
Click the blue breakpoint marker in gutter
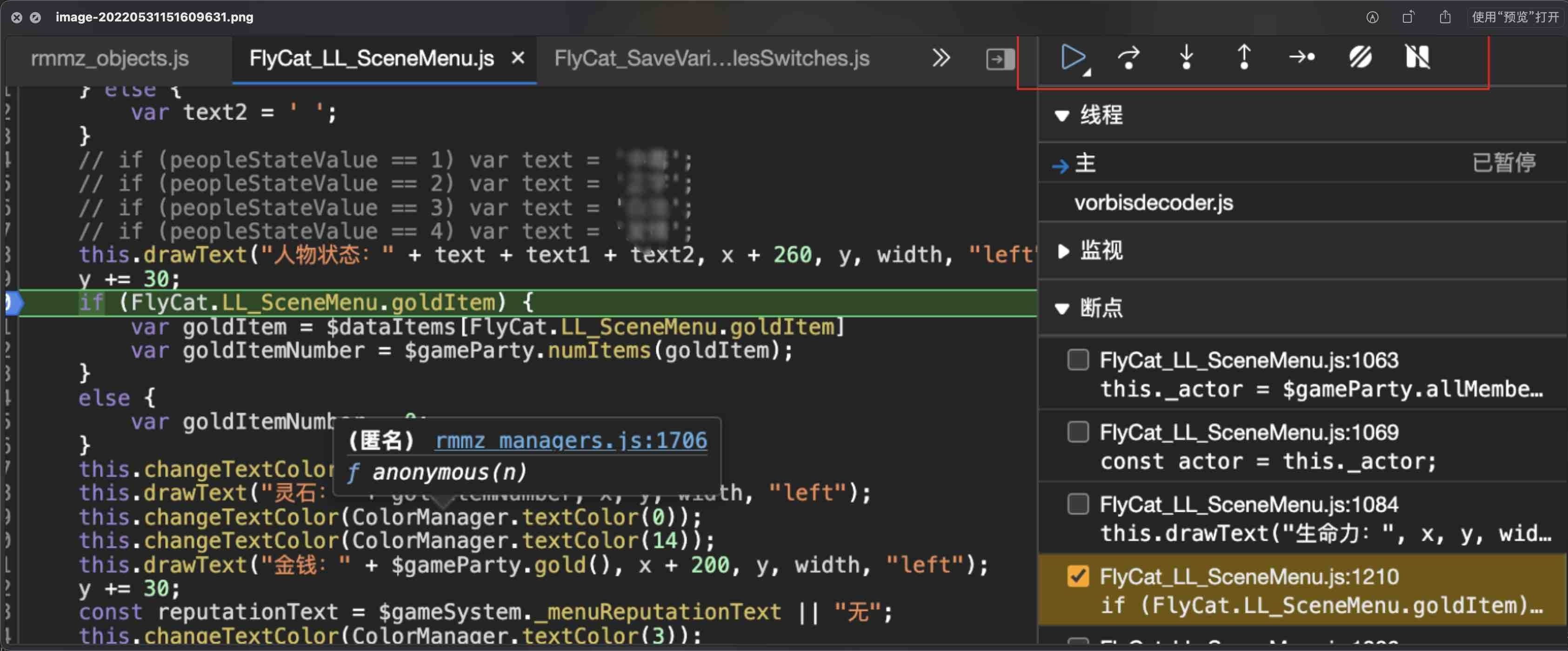point(13,302)
